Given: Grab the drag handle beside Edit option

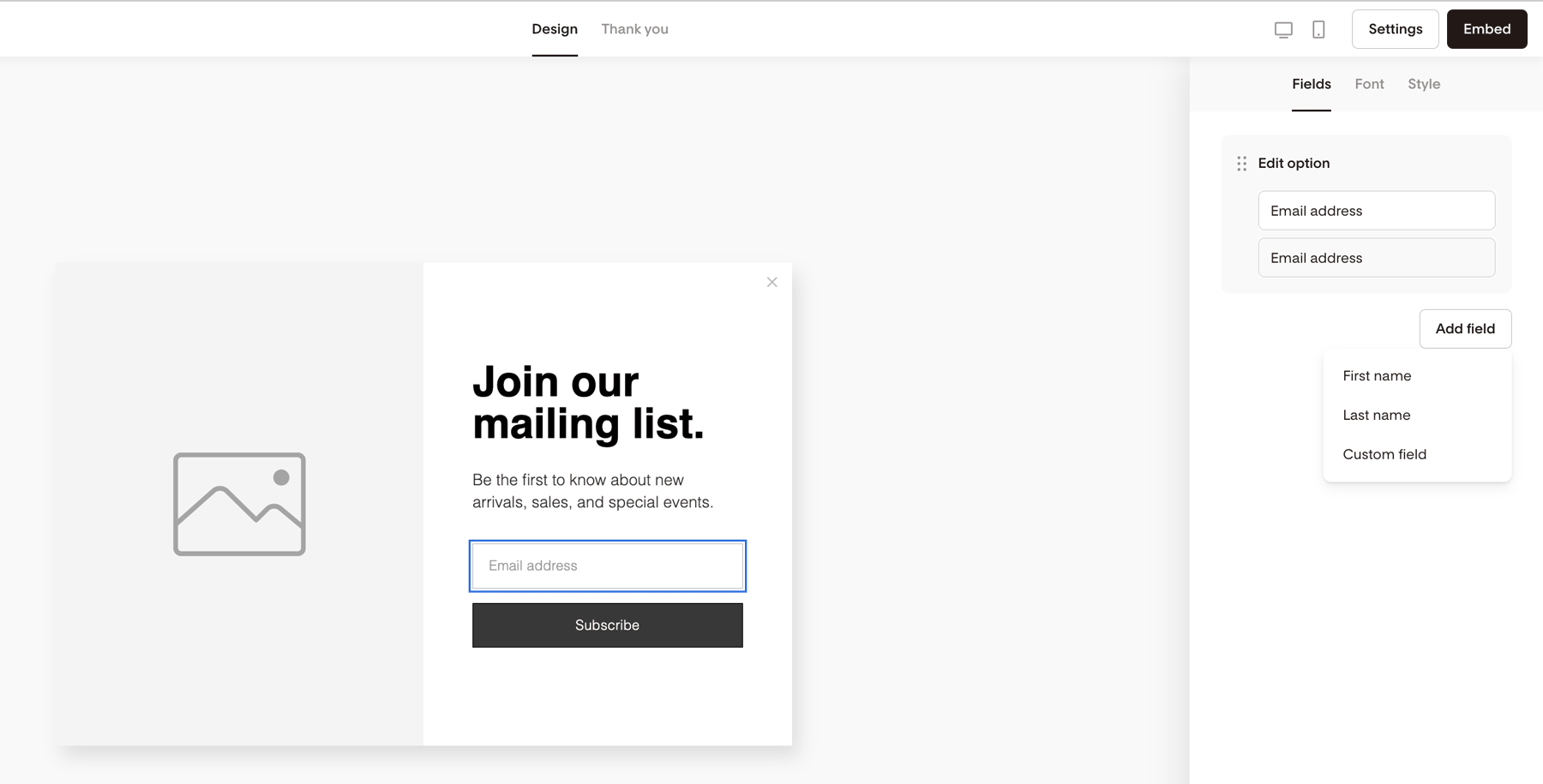Looking at the screenshot, I should tap(1242, 164).
